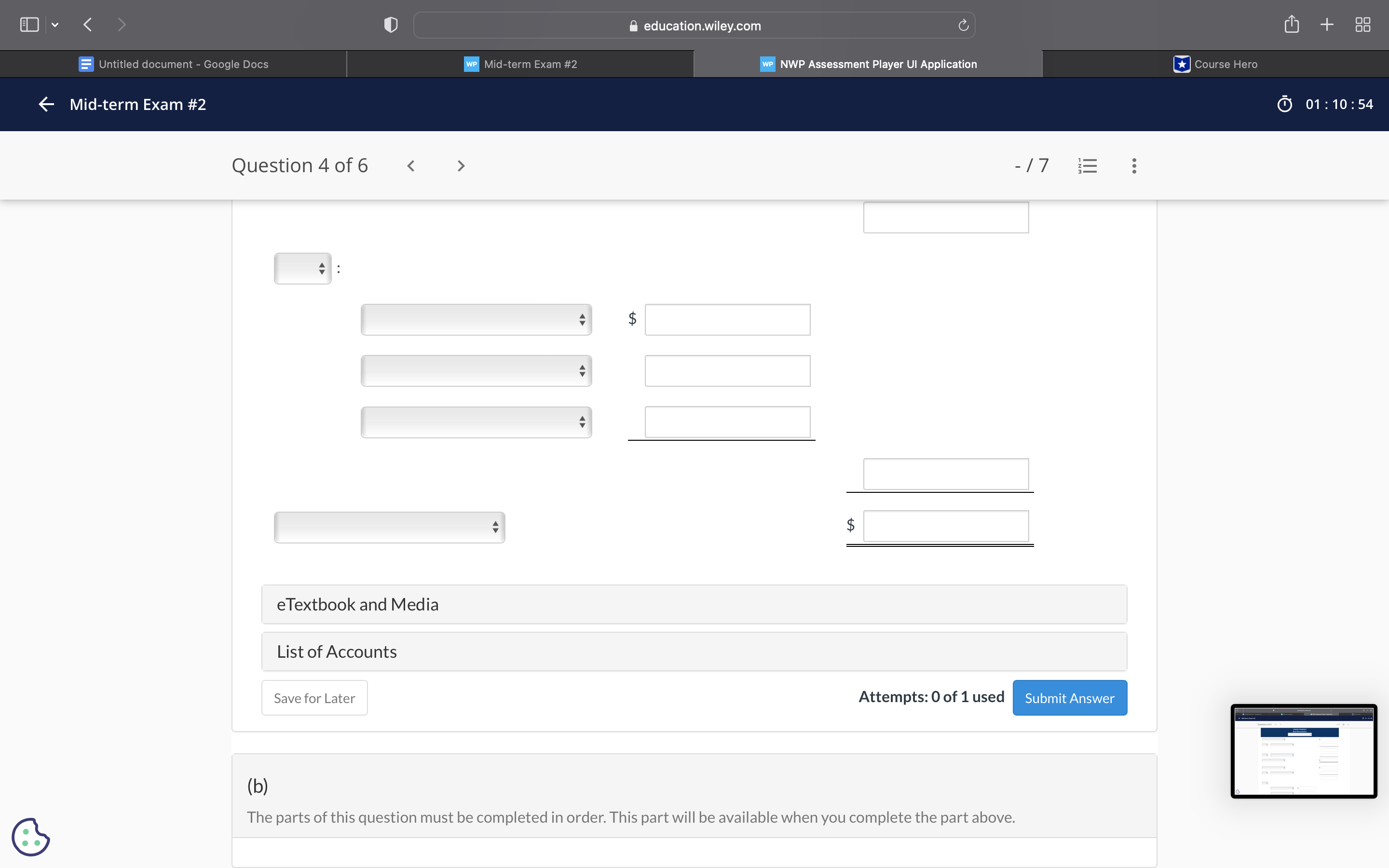The width and height of the screenshot is (1389, 868).
Task: Click the three-dot options menu icon
Action: (x=1133, y=165)
